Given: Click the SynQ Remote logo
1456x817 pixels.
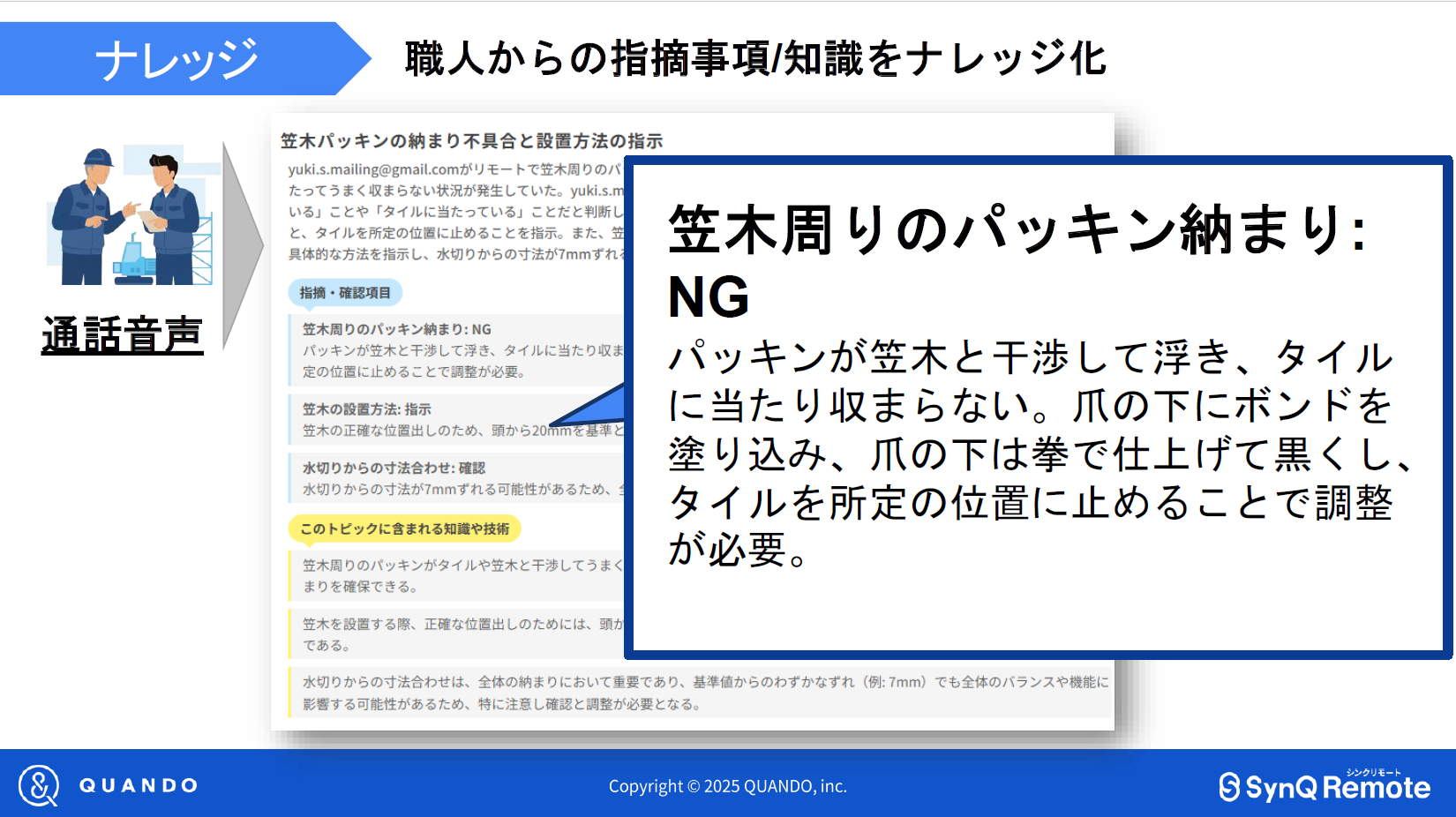Looking at the screenshot, I should (x=1324, y=786).
